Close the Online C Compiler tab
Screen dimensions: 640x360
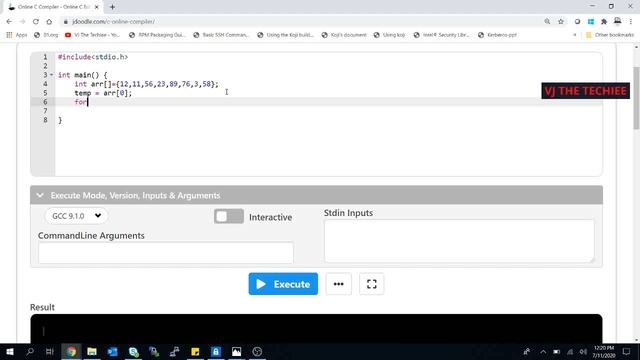pyautogui.click(x=97, y=7)
